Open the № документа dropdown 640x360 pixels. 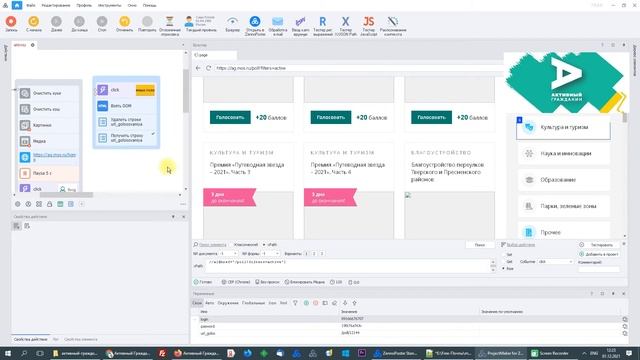click(x=229, y=254)
